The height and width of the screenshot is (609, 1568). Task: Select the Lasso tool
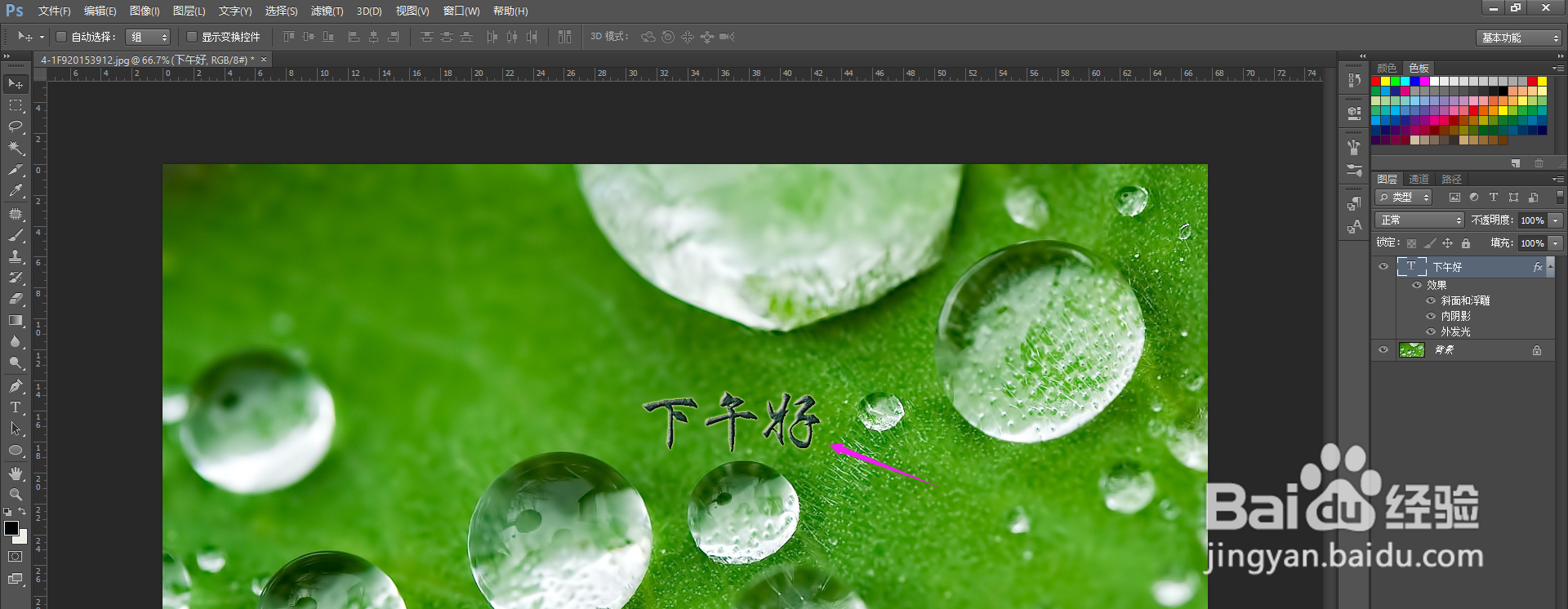click(16, 127)
